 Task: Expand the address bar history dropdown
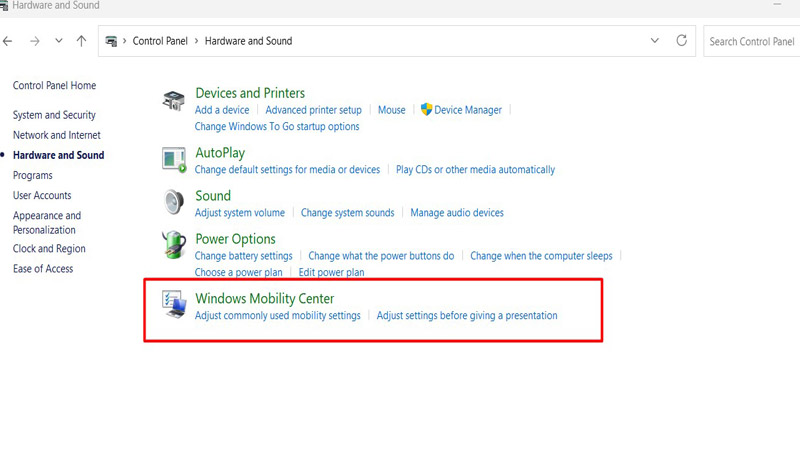click(655, 41)
